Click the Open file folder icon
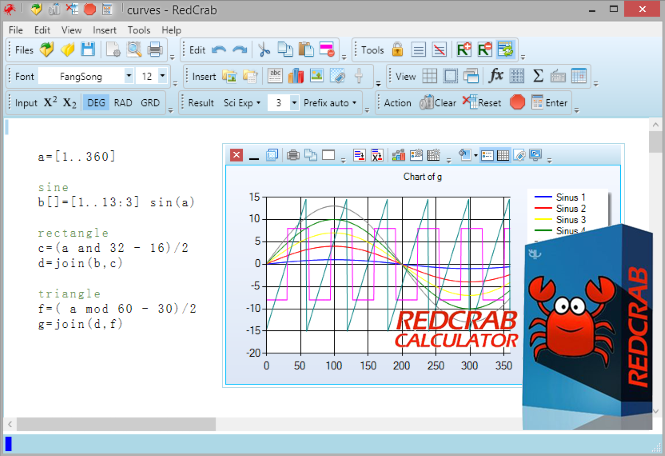This screenshot has height=456, width=665. (67, 50)
